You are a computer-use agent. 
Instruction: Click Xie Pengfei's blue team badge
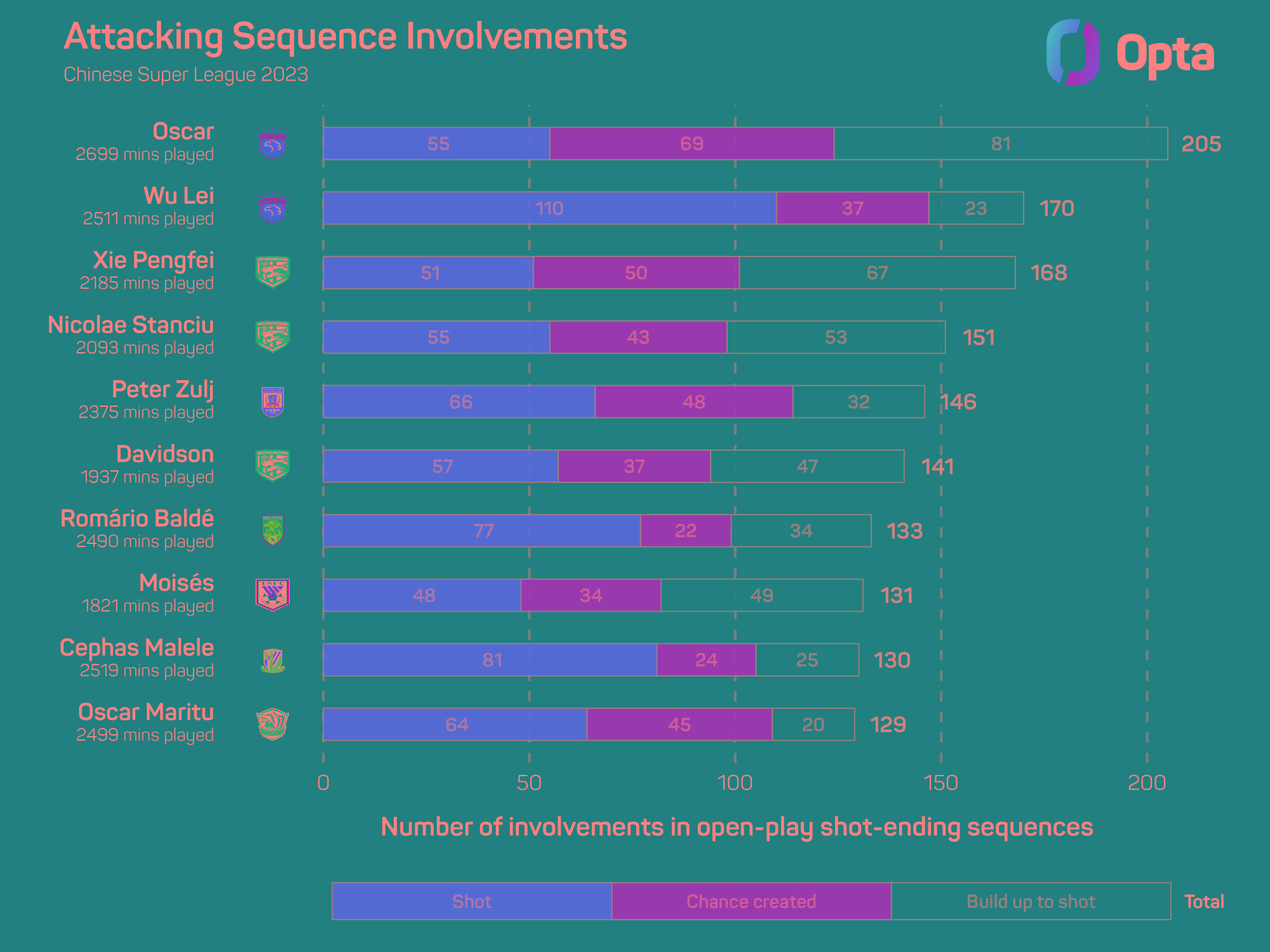[x=272, y=272]
